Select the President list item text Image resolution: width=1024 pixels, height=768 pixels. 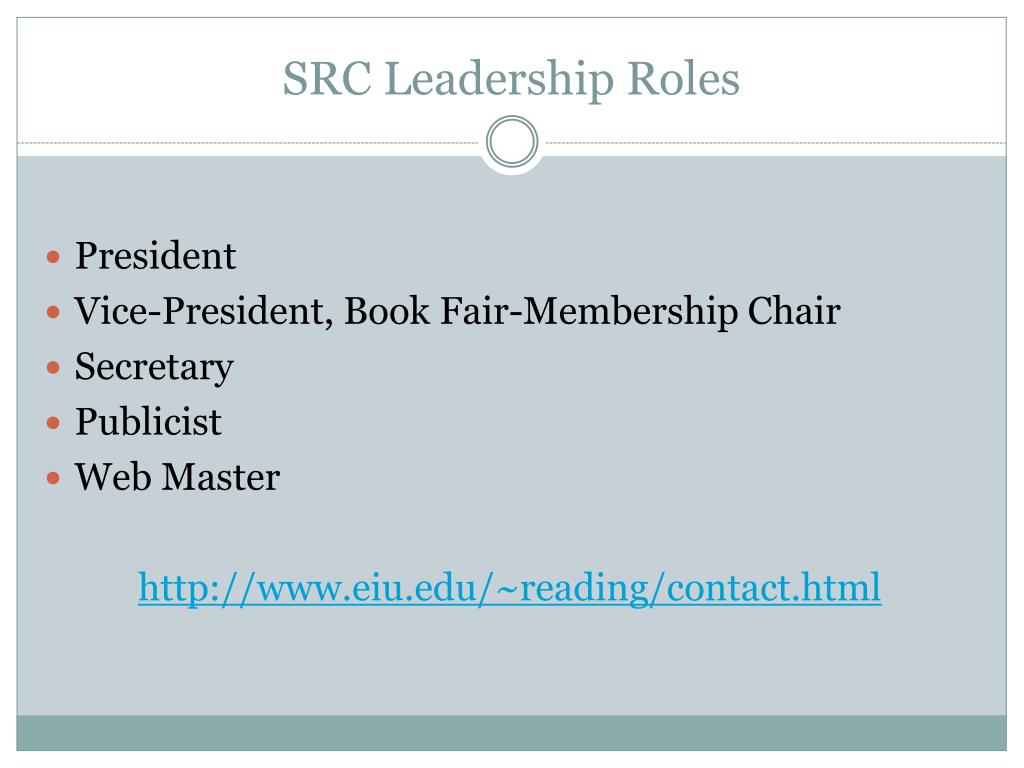coord(155,255)
